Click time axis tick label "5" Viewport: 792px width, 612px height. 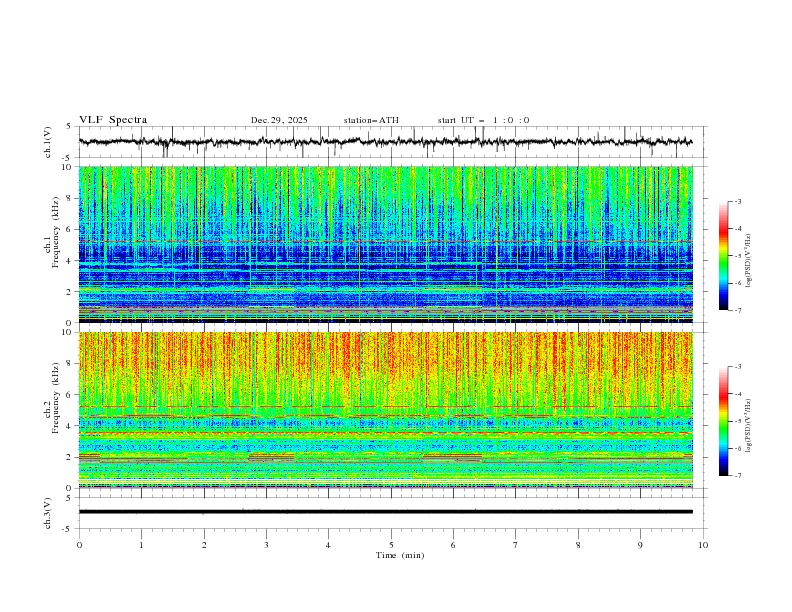coord(391,545)
